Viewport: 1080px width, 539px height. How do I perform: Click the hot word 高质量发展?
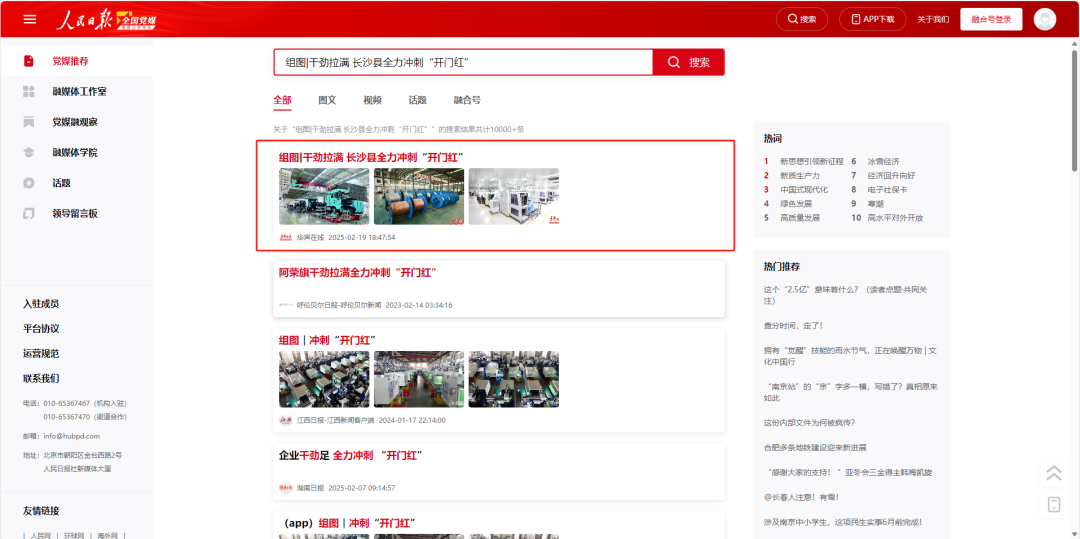800,218
